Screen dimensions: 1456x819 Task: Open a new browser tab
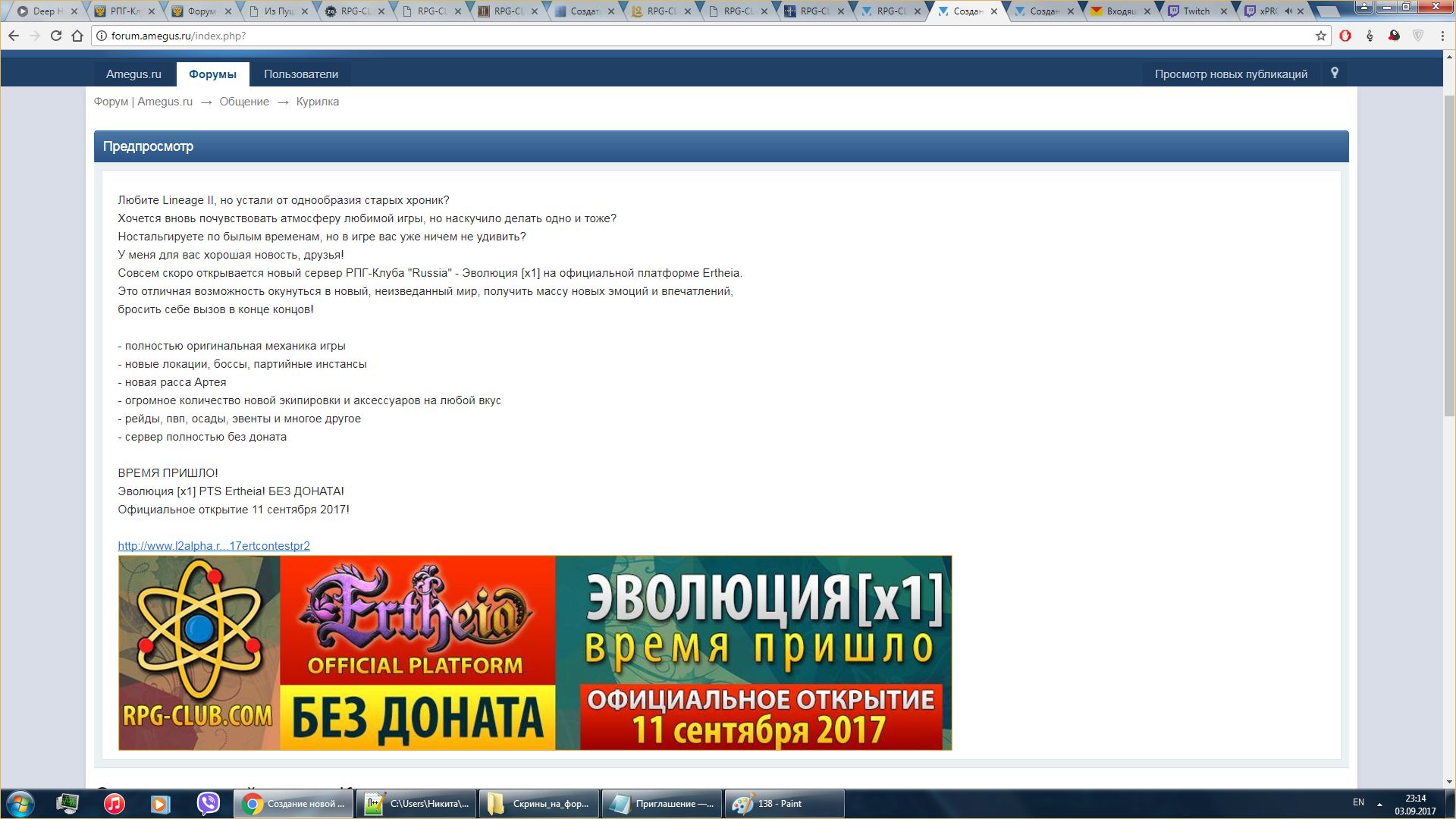[1327, 12]
